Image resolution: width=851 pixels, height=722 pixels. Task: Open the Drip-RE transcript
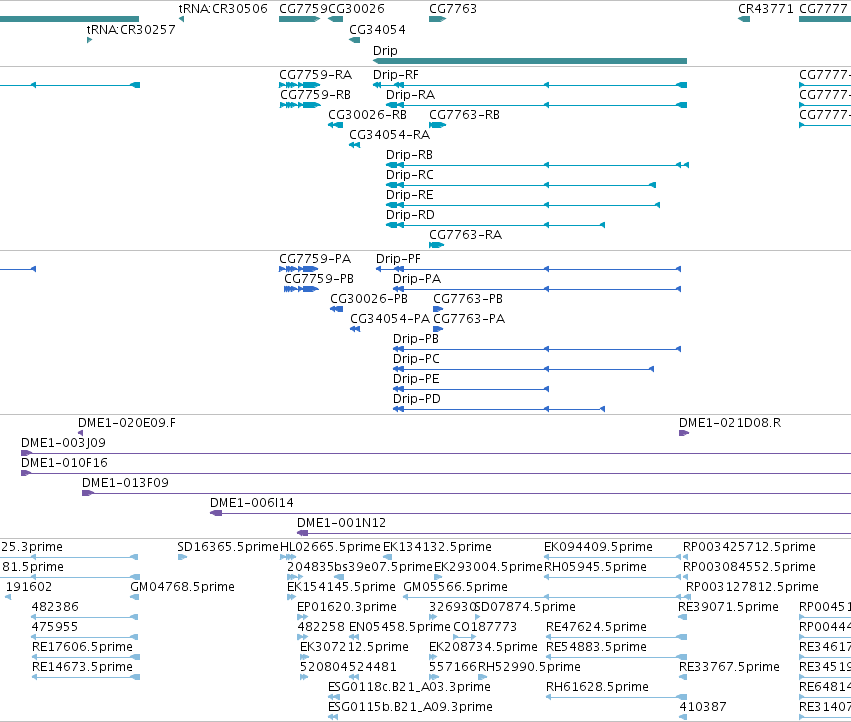pos(523,205)
